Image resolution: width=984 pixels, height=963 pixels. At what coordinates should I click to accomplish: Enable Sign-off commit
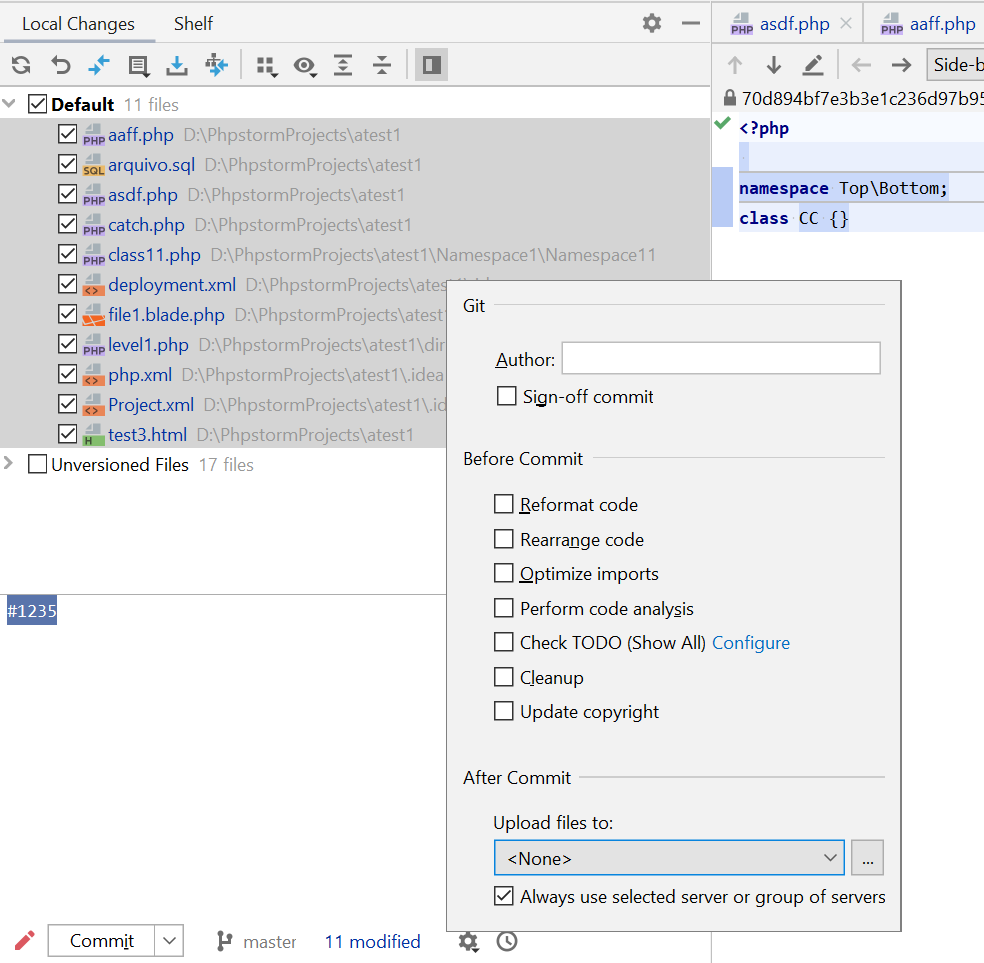point(506,396)
